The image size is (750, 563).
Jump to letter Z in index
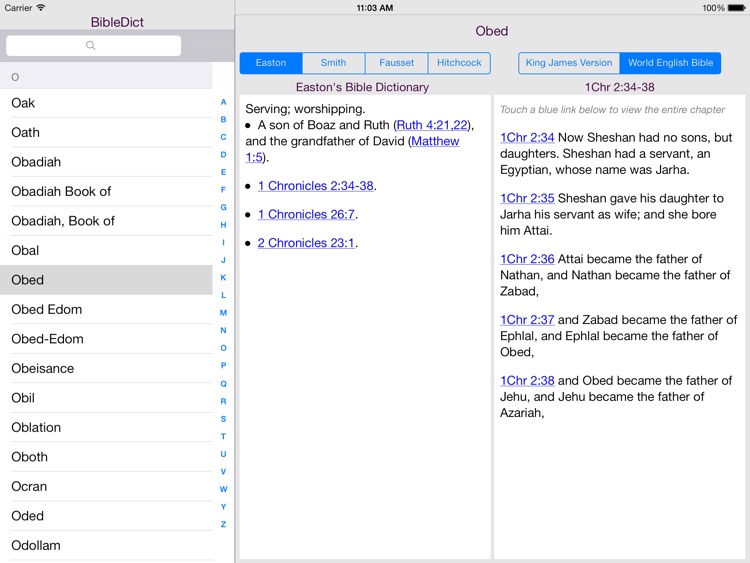pyautogui.click(x=223, y=524)
